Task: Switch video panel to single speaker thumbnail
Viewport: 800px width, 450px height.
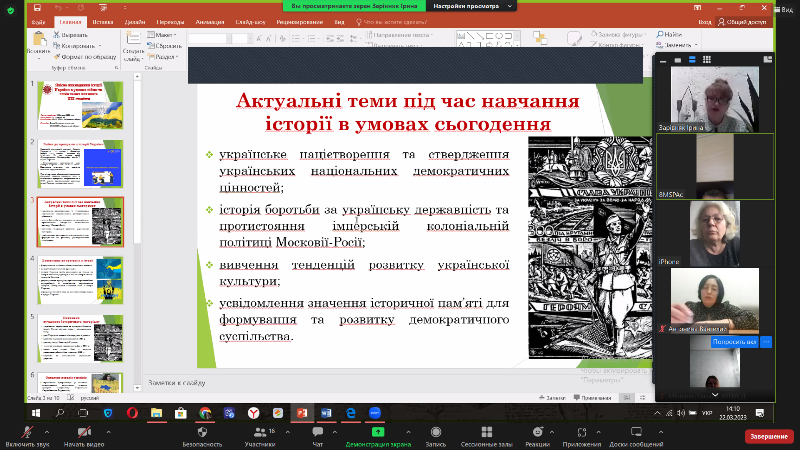Action: (678, 60)
